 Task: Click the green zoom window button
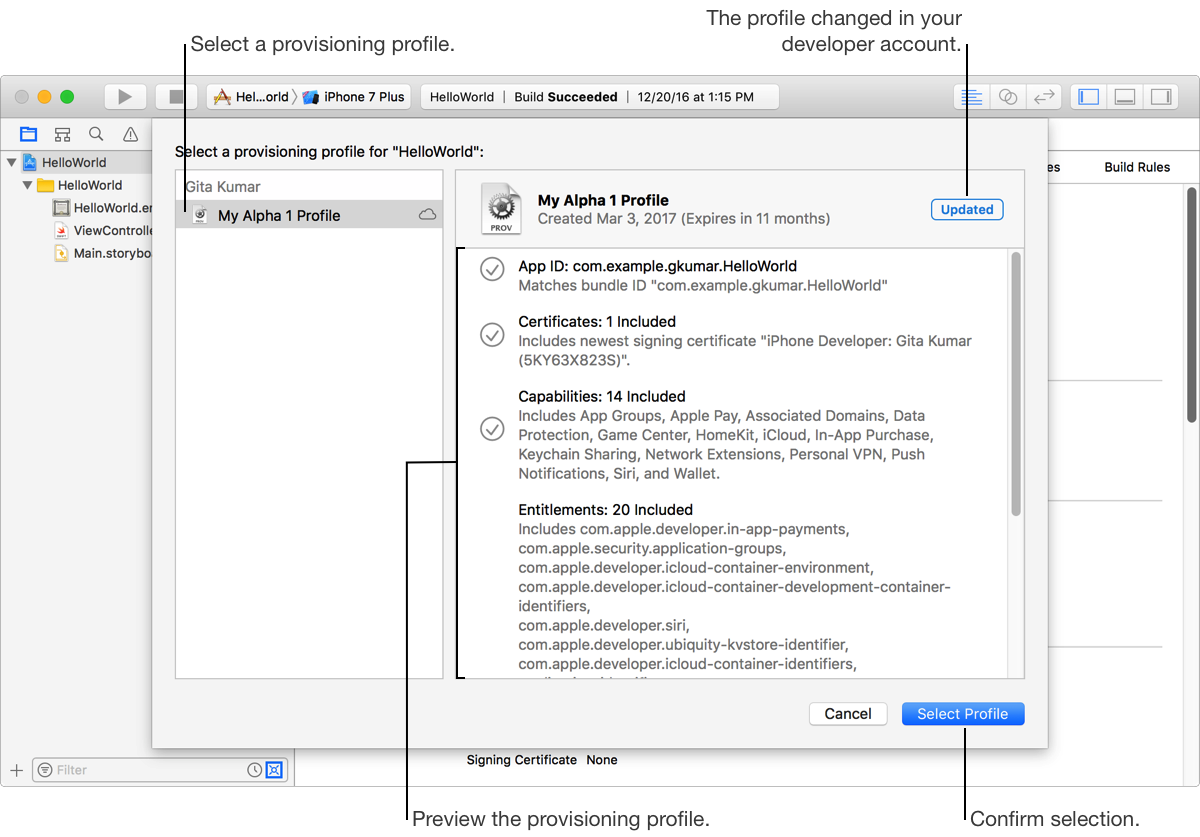[67, 97]
